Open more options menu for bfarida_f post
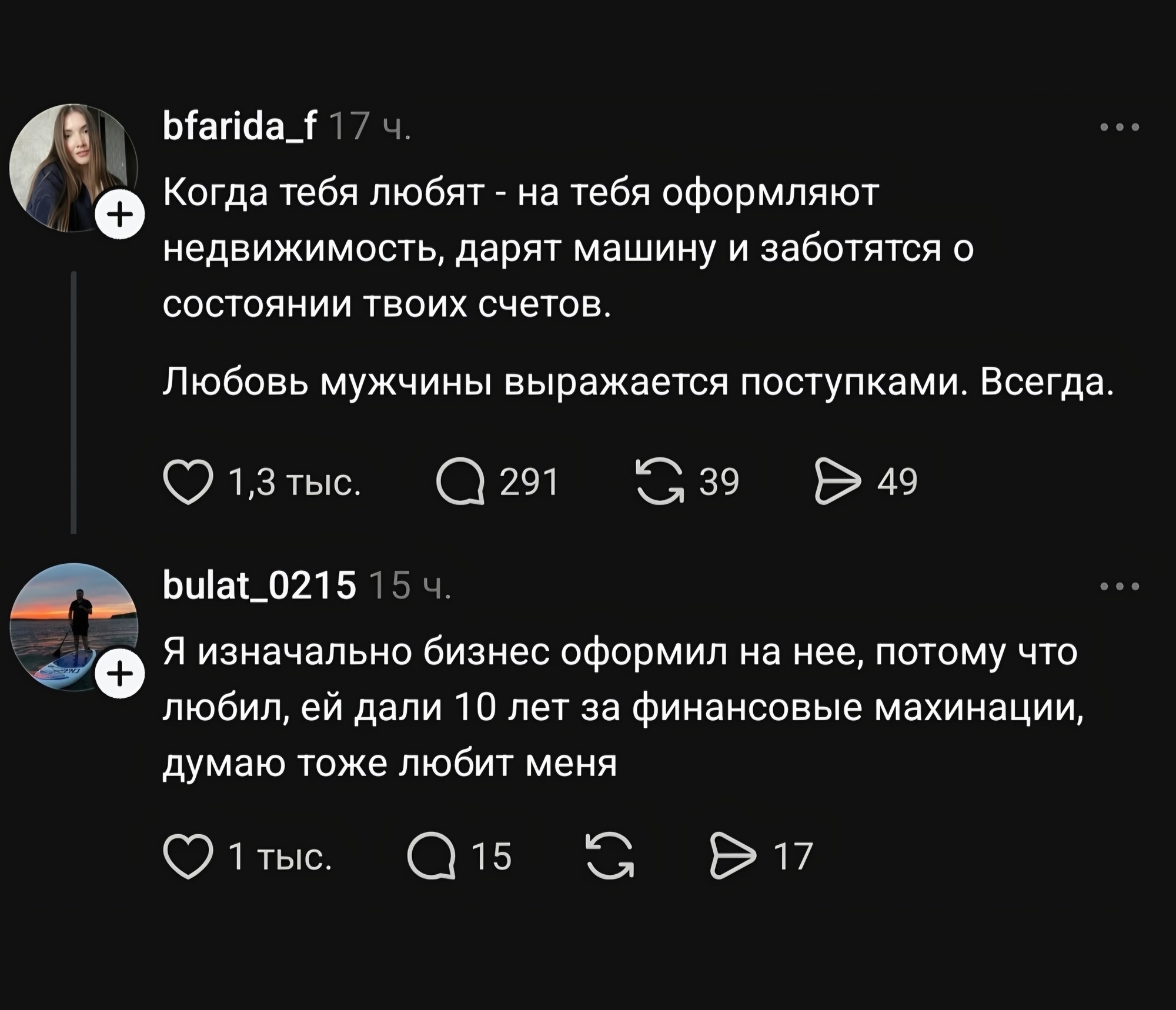 [1120, 126]
